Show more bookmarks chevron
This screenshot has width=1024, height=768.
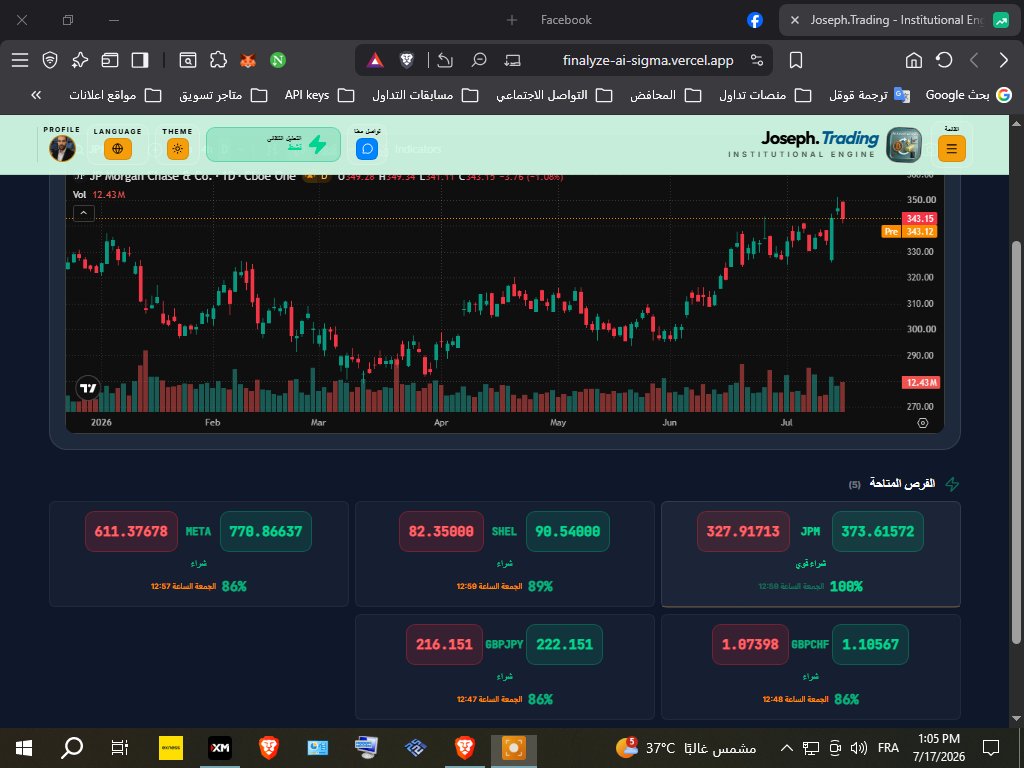click(x=36, y=95)
